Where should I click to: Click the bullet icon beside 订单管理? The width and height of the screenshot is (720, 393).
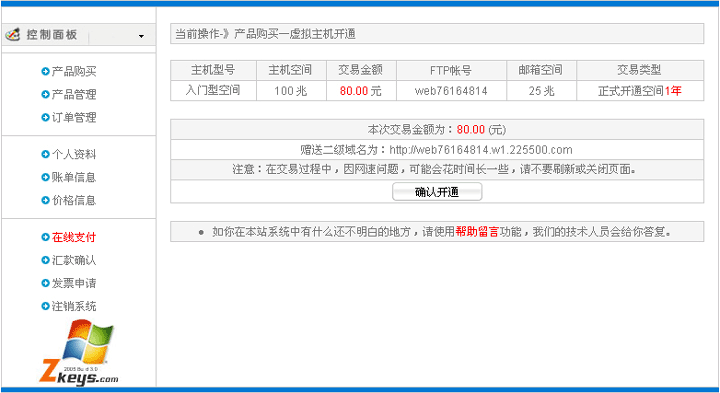(45, 117)
